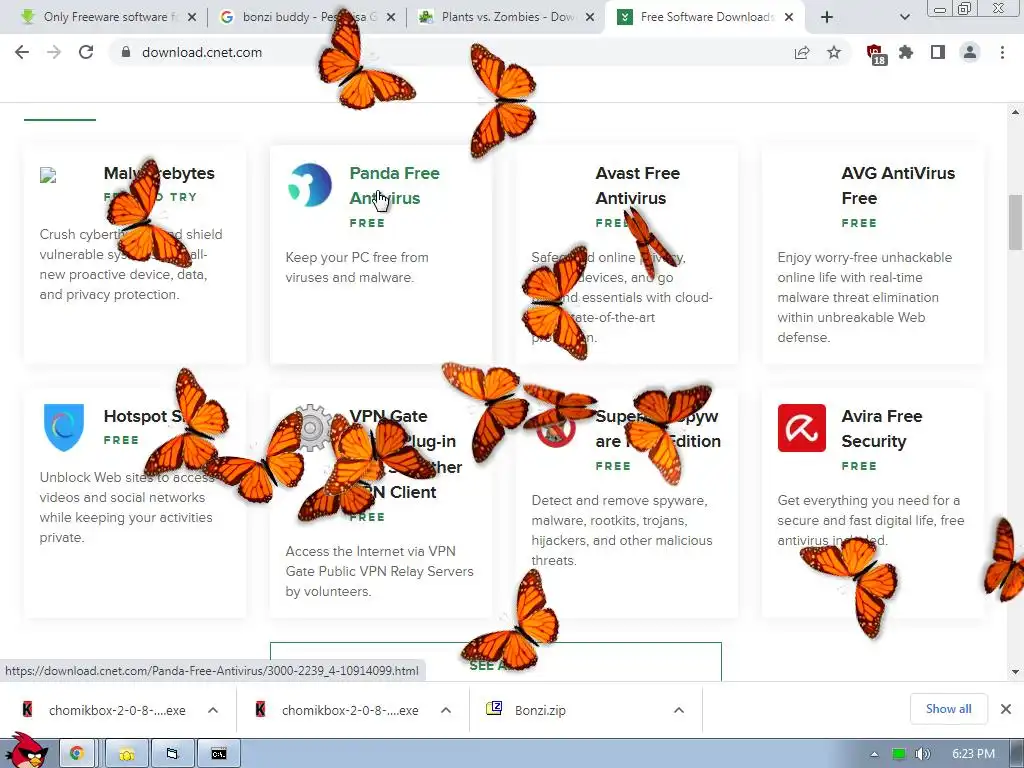The image size is (1024, 768).
Task: Click the Avira description about secure digital life
Action: 871,520
